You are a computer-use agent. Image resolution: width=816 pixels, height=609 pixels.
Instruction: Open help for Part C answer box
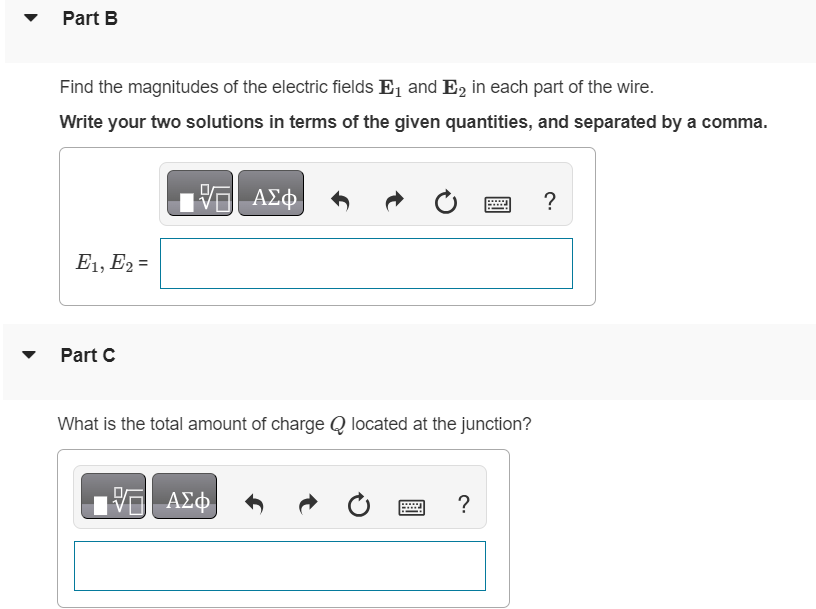(463, 504)
